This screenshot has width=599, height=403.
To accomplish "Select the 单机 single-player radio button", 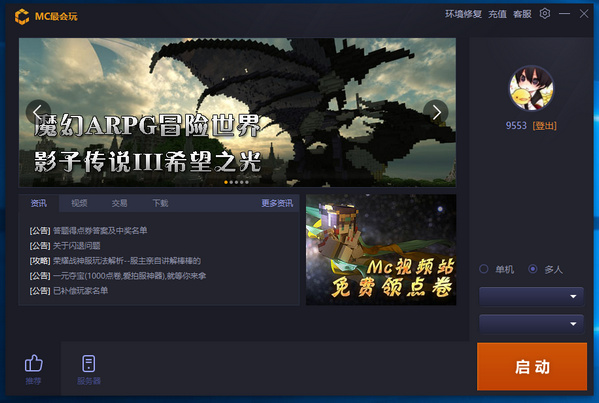I will [x=484, y=269].
